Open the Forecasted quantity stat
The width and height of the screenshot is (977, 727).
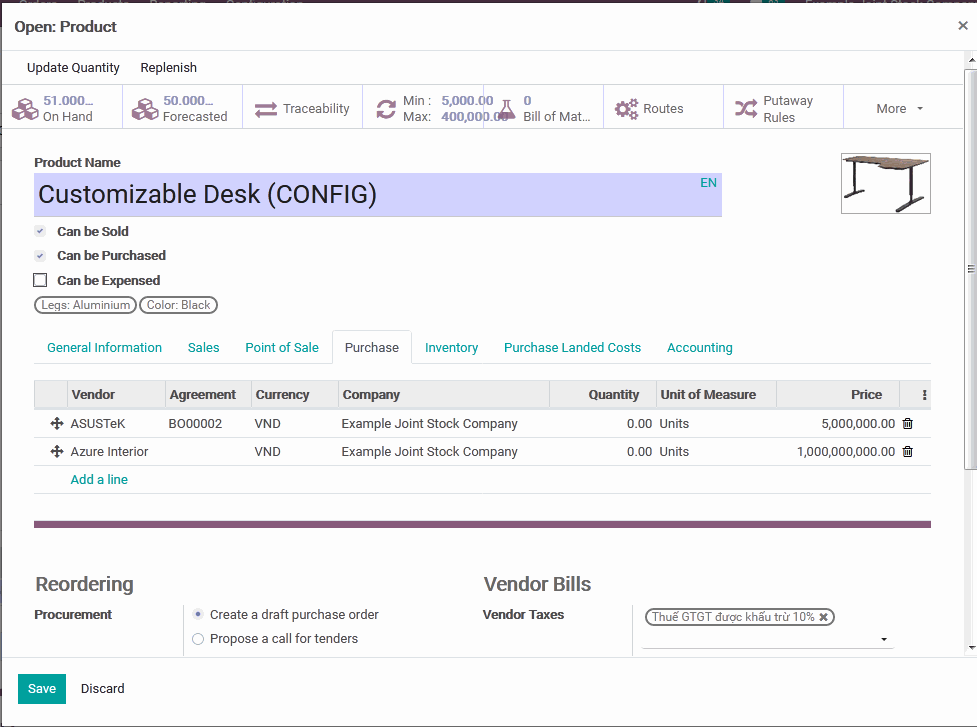[x=182, y=108]
